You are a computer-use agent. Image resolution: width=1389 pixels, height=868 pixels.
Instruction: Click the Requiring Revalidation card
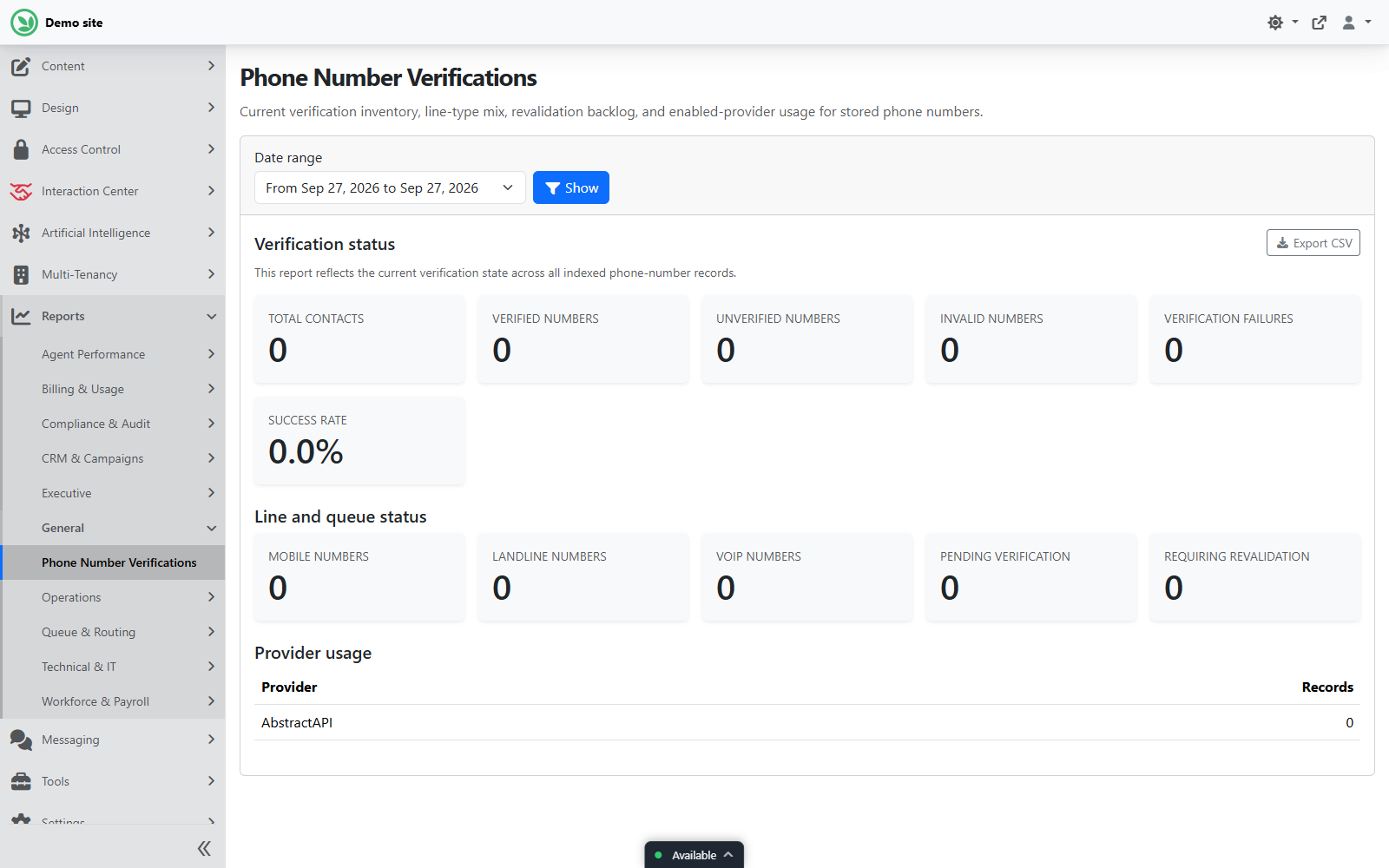click(1255, 577)
